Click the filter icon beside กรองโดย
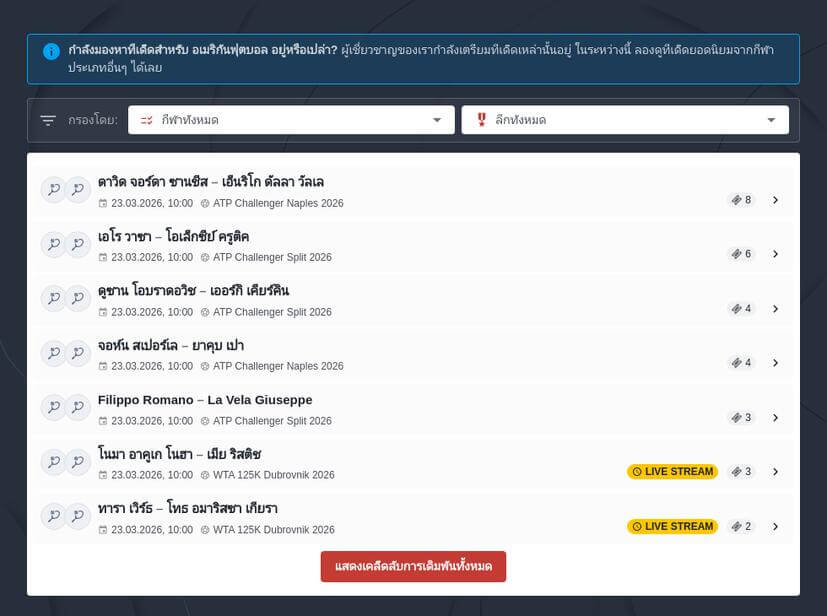Image resolution: width=827 pixels, height=616 pixels. pyautogui.click(x=48, y=120)
